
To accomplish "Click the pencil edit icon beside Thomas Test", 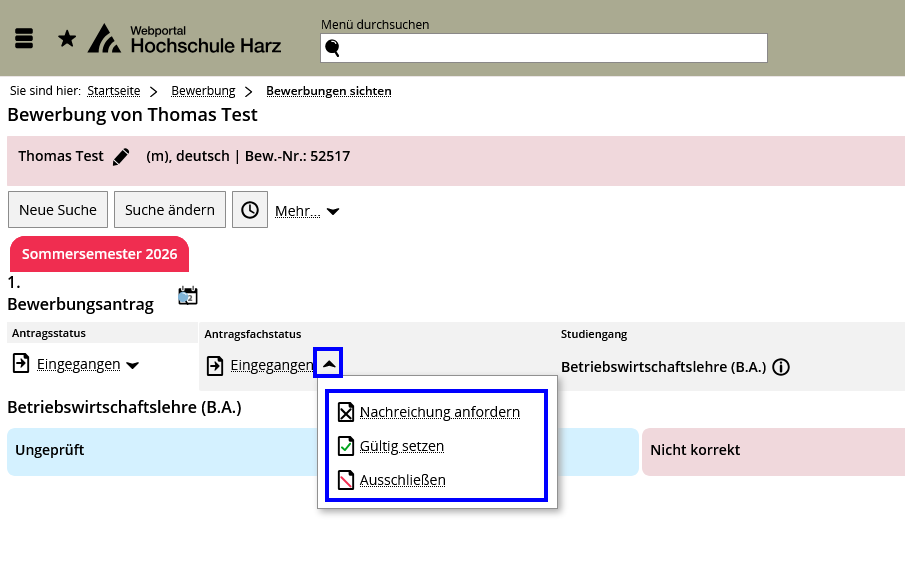I will (x=121, y=157).
